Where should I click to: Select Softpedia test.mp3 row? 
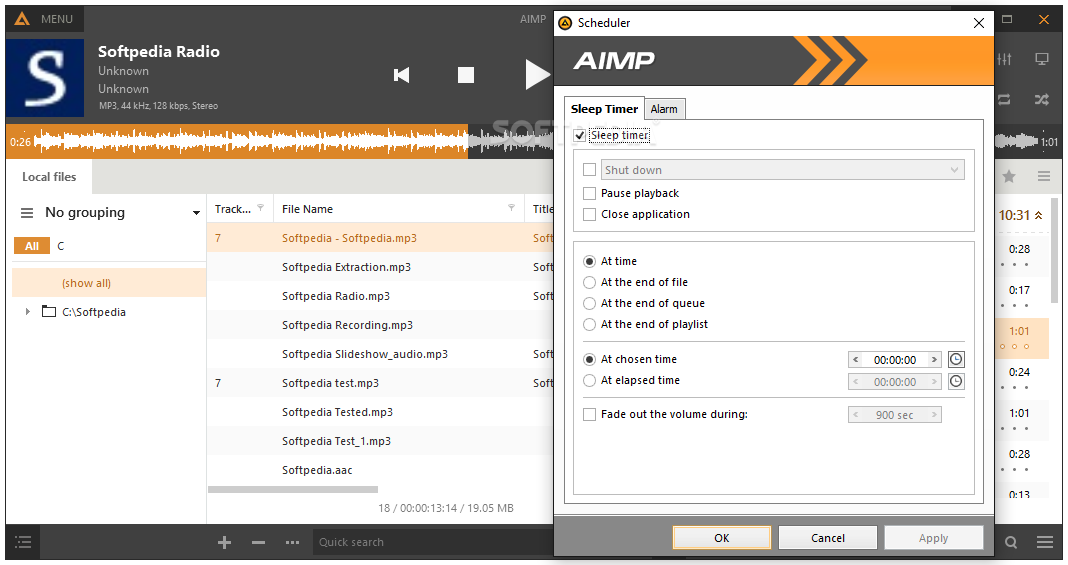(x=380, y=383)
